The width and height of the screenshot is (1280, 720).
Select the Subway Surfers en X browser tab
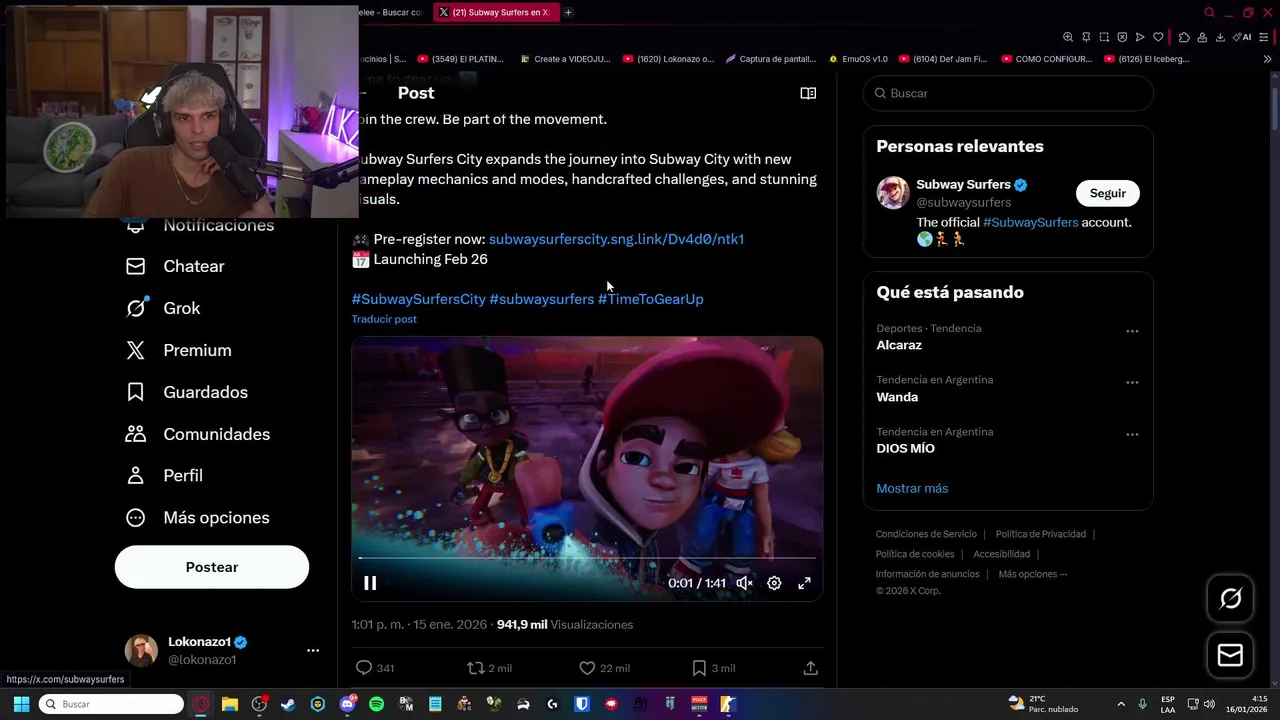point(495,12)
